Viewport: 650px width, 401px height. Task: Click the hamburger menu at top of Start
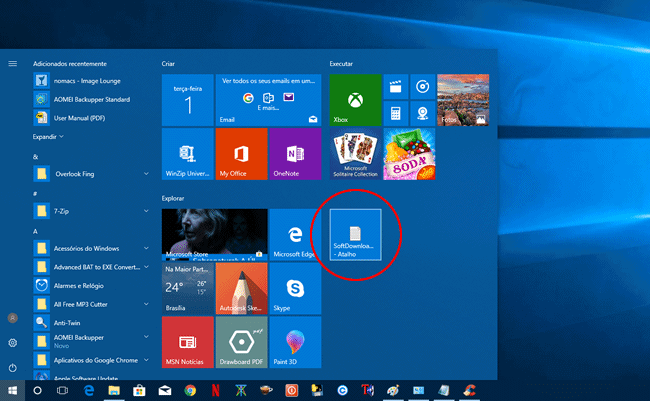click(x=13, y=63)
